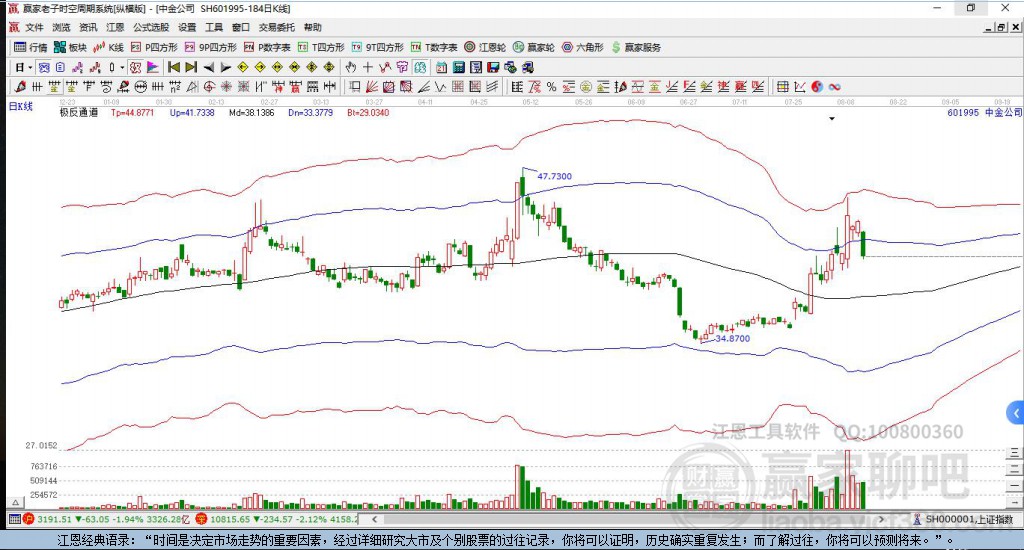Click the calendar icon
Viewport: 1024px width, 550px height.
coord(441,67)
